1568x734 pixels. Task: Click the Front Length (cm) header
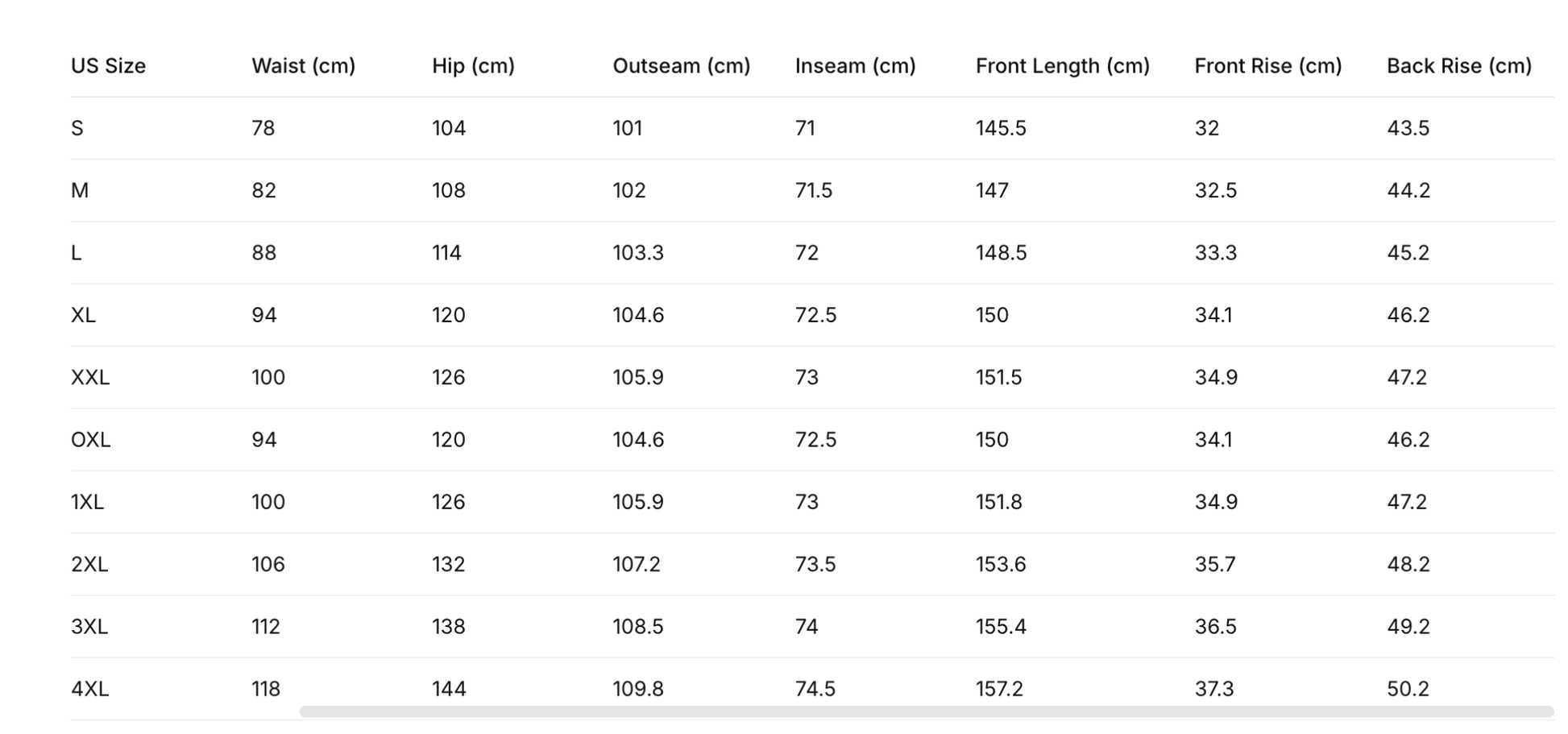(x=1062, y=66)
